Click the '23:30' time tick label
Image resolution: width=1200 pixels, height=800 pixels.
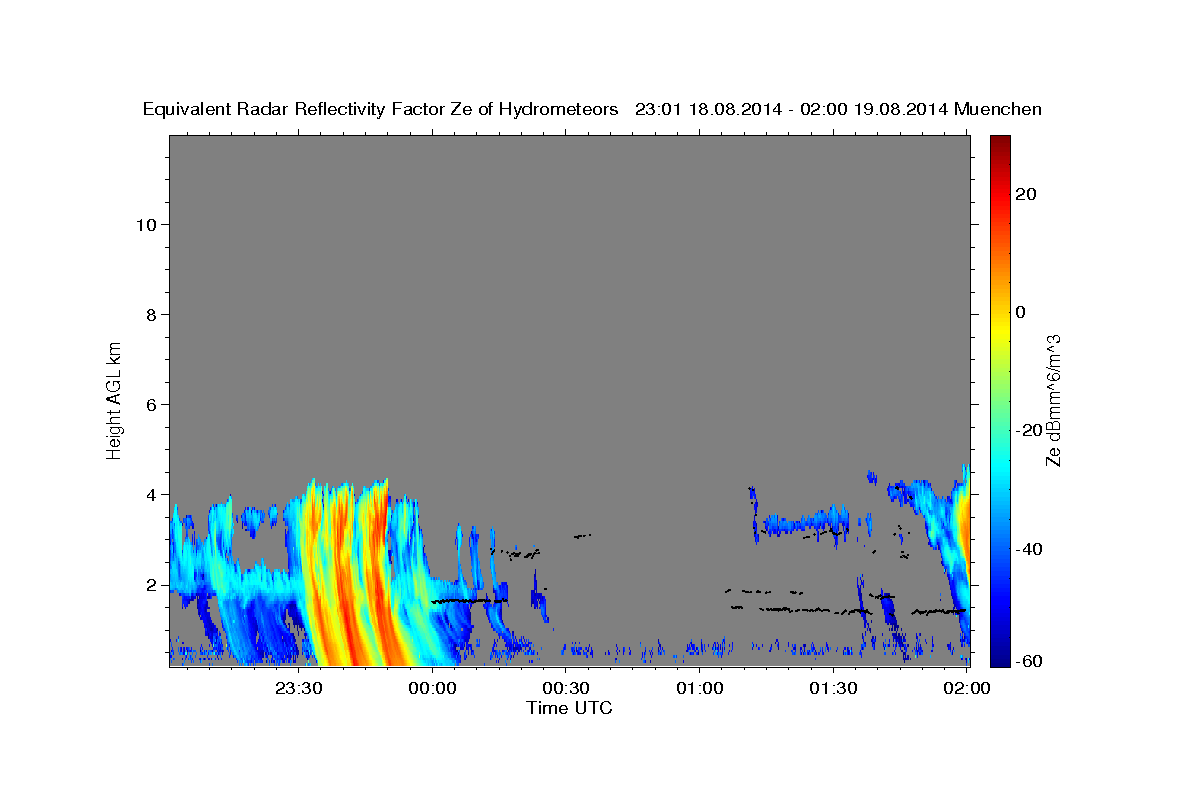point(299,689)
